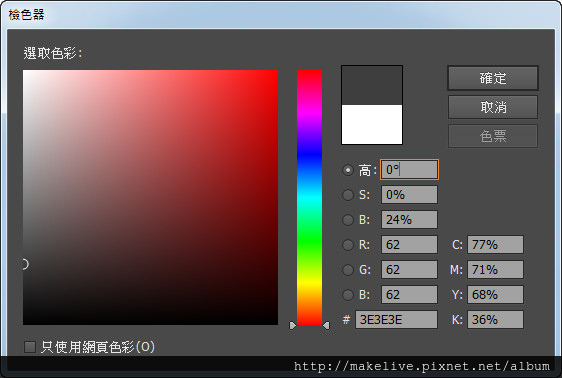The image size is (562, 378).
Task: Click the new dark gray color preview
Action: [x=372, y=85]
